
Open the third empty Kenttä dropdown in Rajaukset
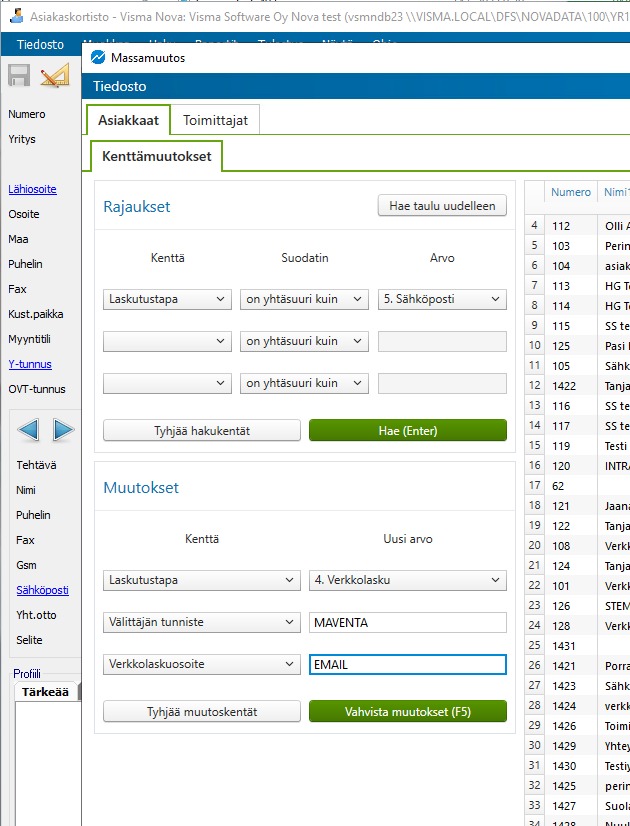click(x=168, y=384)
